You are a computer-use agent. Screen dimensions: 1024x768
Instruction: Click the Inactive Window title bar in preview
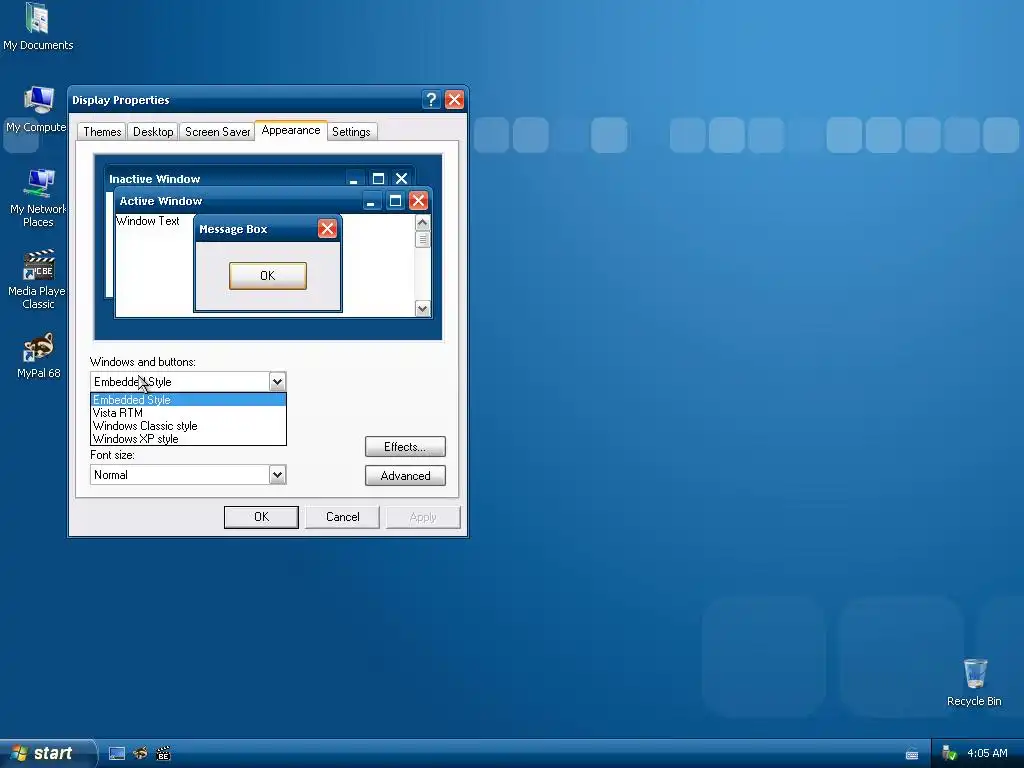point(260,178)
